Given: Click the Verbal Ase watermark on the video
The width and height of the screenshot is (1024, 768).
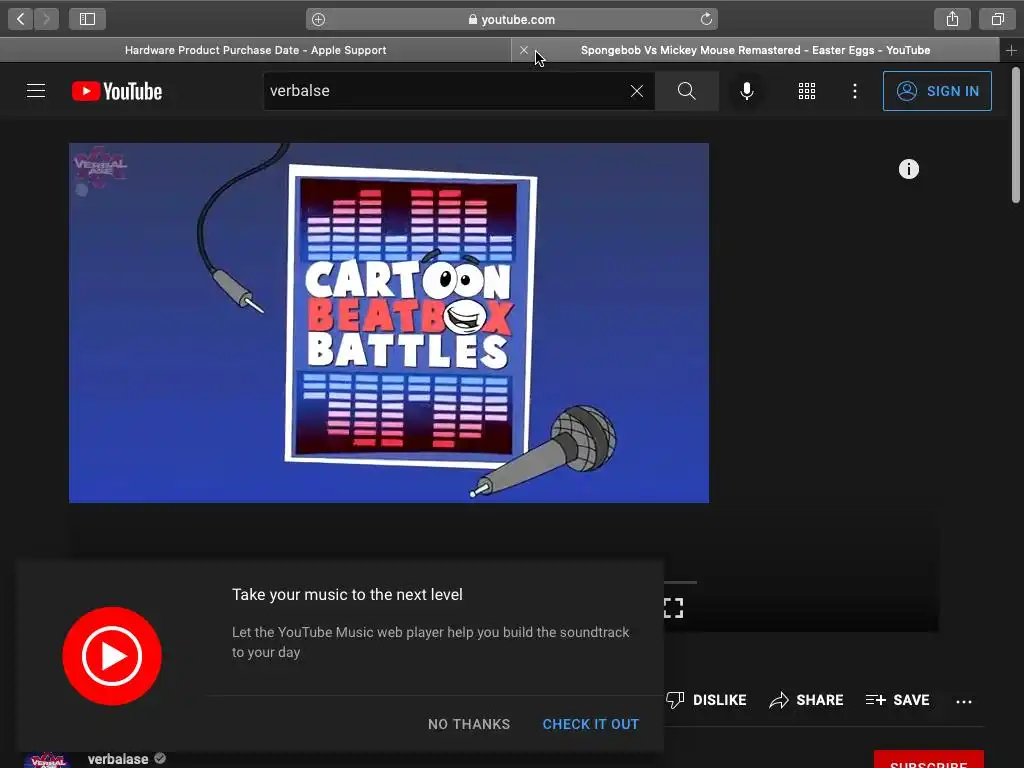Looking at the screenshot, I should [99, 168].
